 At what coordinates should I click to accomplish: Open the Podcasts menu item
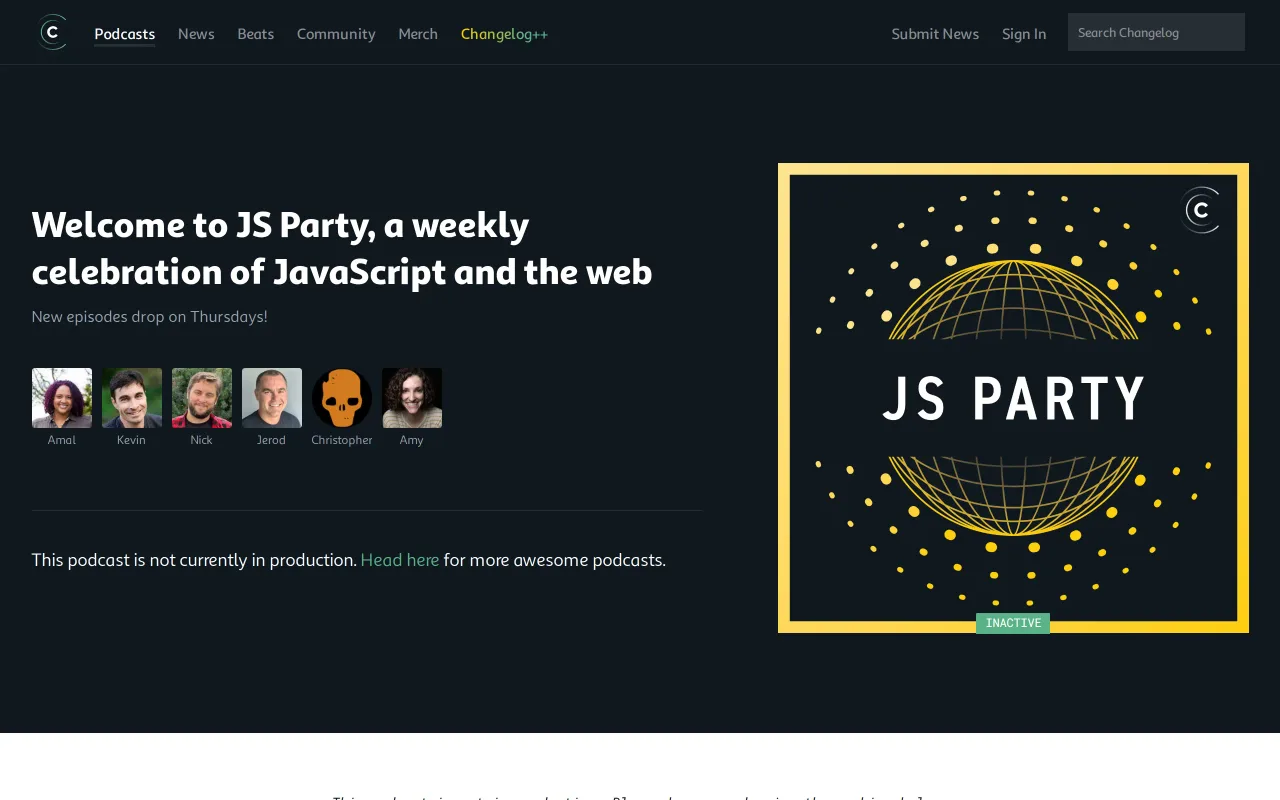[125, 34]
